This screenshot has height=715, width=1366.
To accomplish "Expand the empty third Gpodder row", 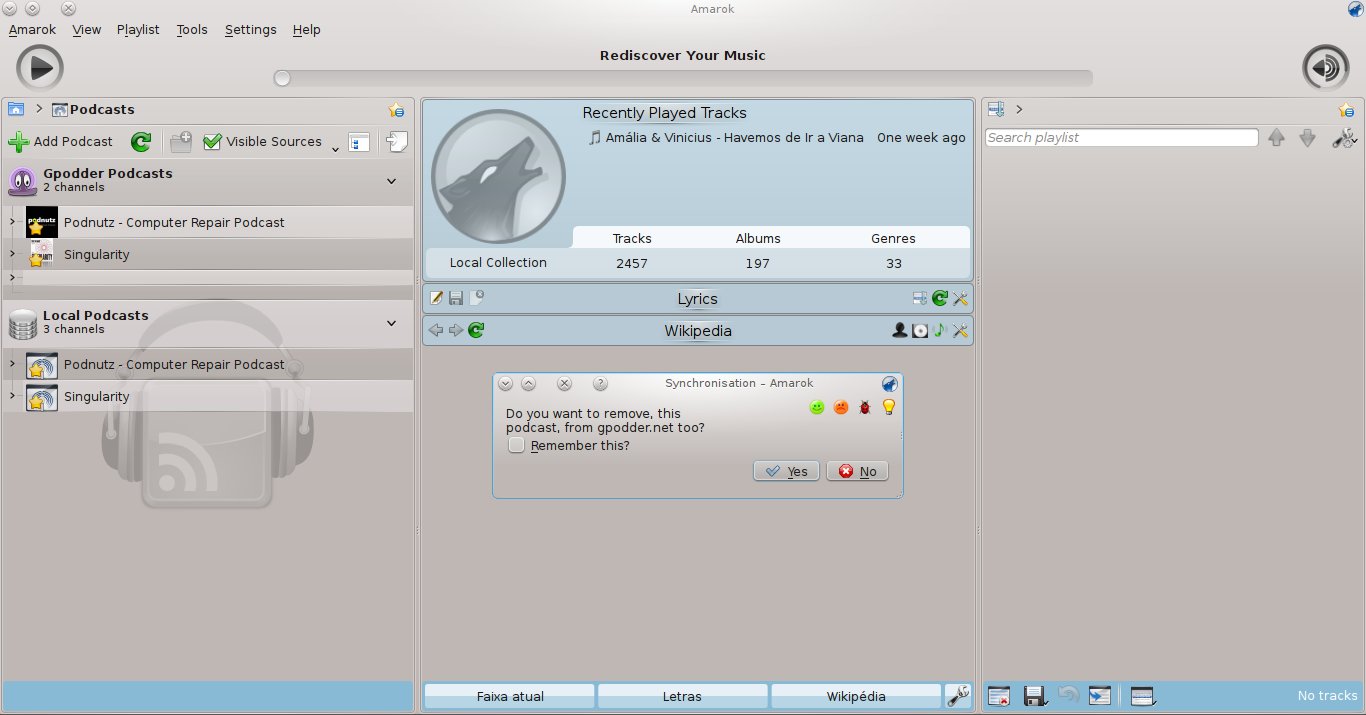I will [12, 277].
